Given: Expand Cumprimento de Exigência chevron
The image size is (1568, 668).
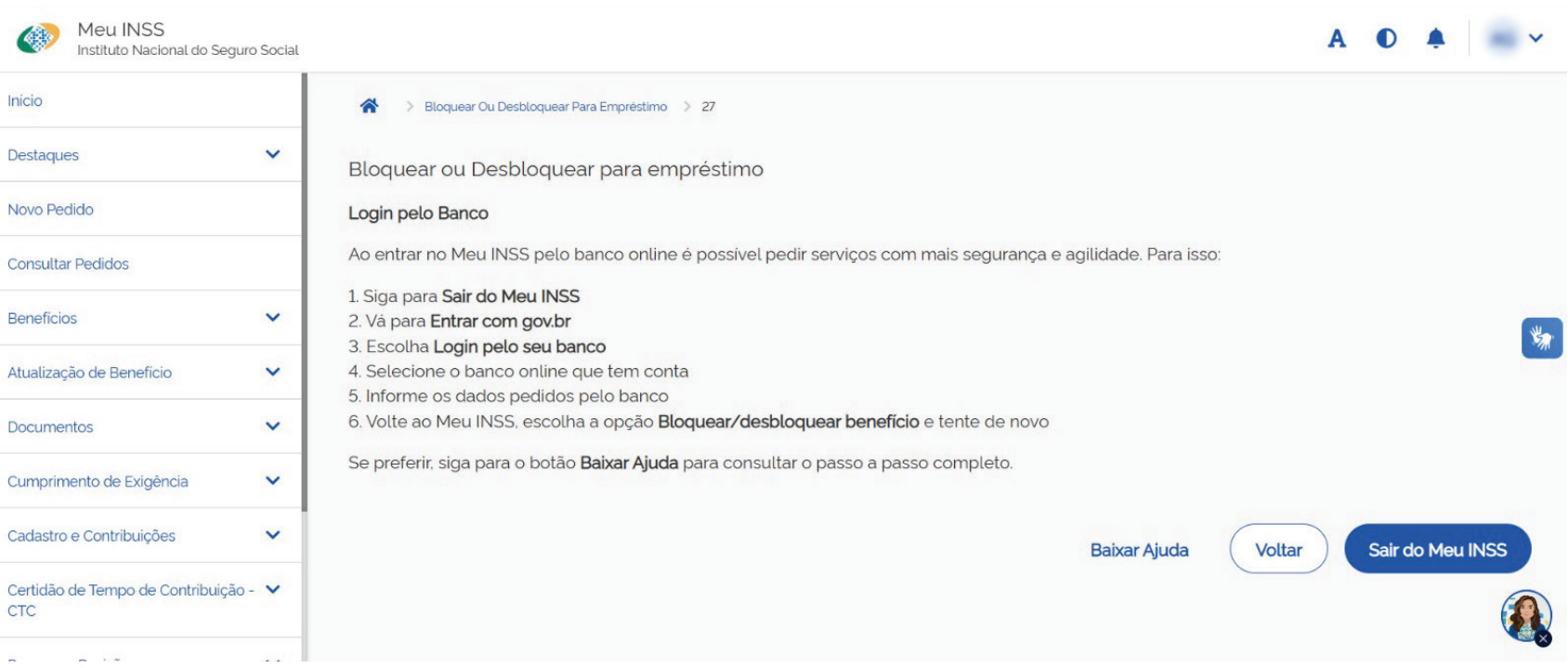Looking at the screenshot, I should [x=272, y=480].
